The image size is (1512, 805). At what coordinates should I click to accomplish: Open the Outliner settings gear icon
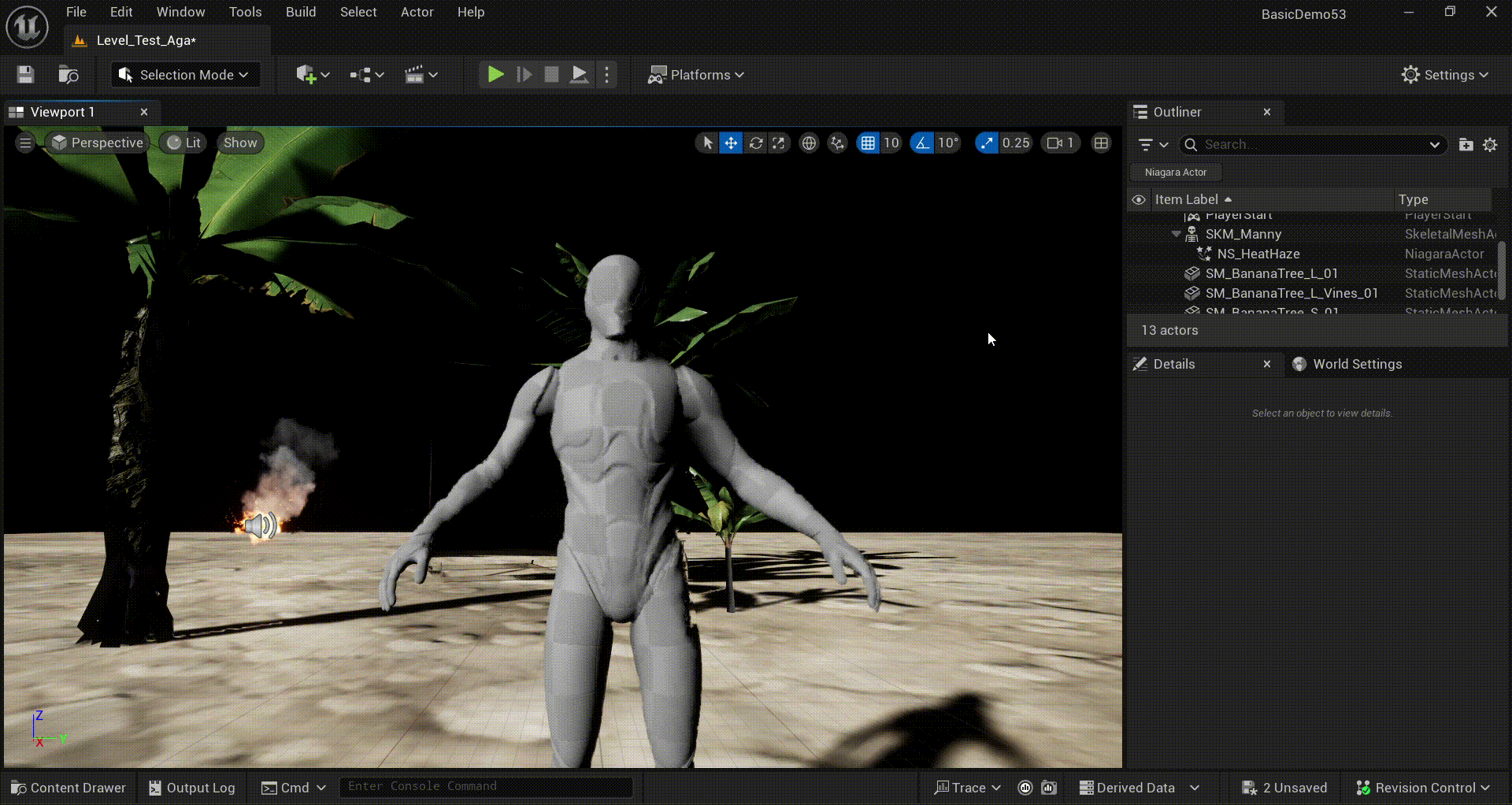point(1490,144)
